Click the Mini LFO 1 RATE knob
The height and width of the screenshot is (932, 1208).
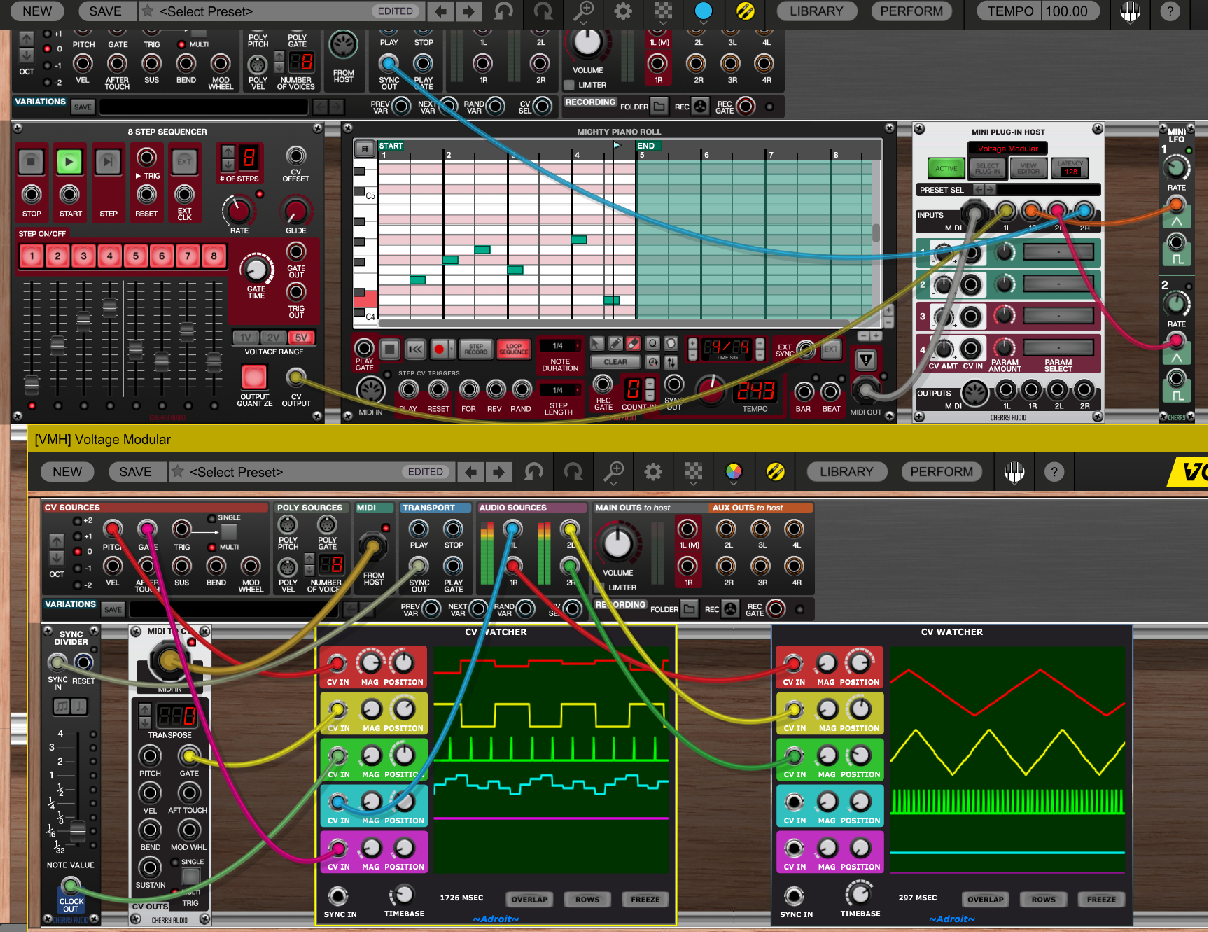pyautogui.click(x=1177, y=168)
